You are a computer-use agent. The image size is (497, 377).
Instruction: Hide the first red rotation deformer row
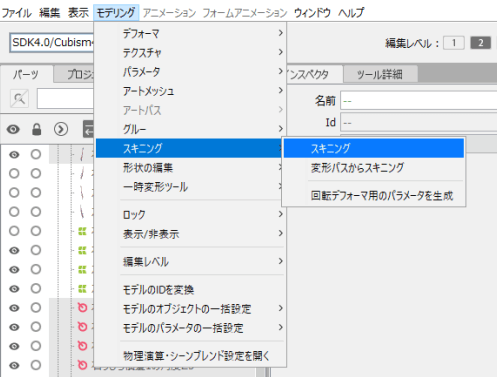click(14, 308)
